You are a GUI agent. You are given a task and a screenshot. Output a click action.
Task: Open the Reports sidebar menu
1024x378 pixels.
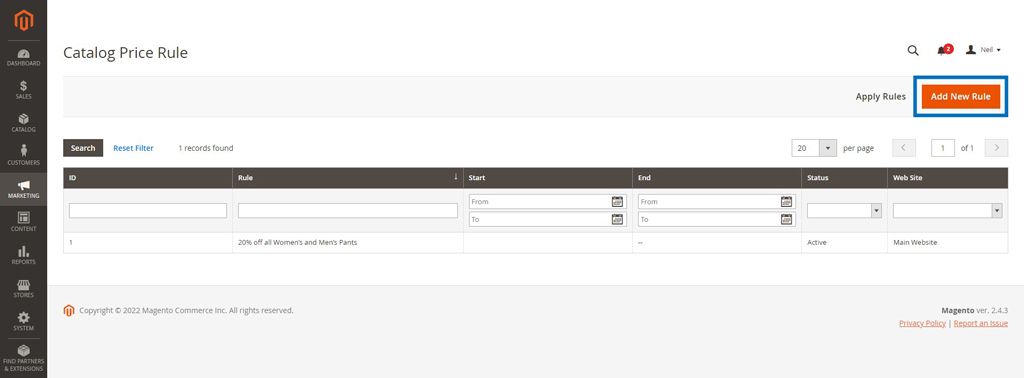coord(24,255)
